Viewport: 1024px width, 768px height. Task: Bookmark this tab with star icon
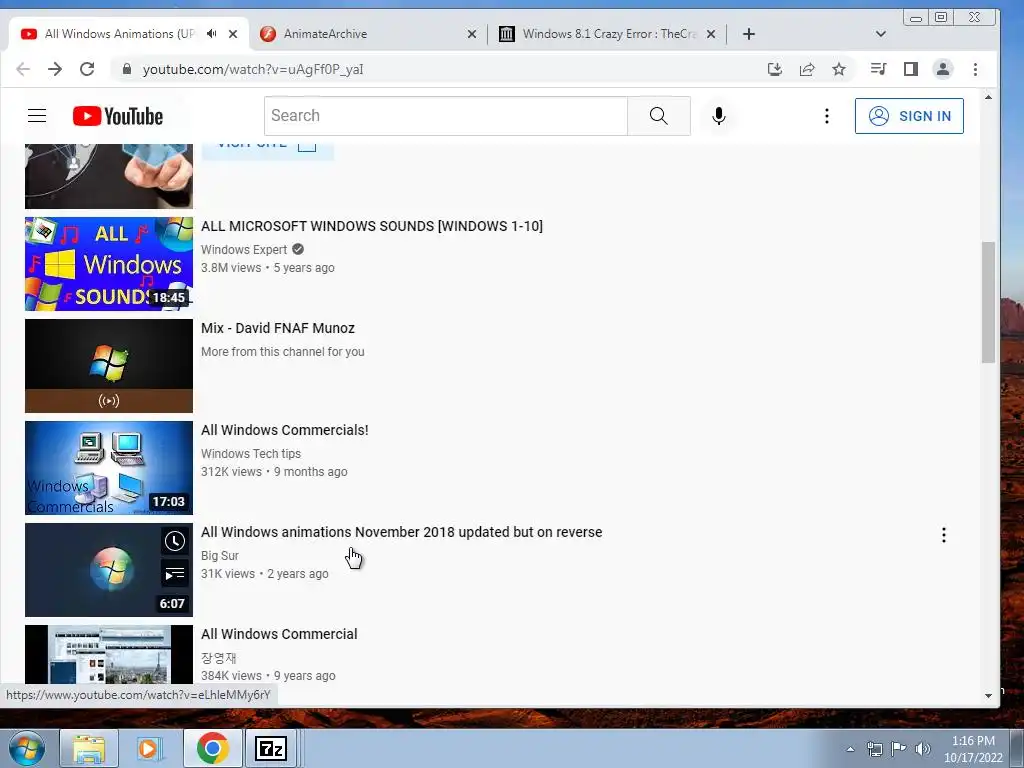click(x=839, y=69)
